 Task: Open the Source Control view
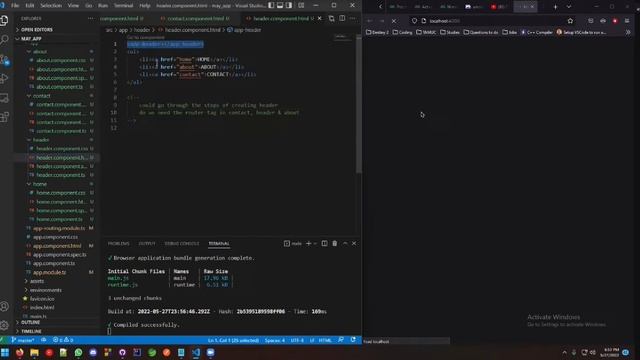point(4,60)
